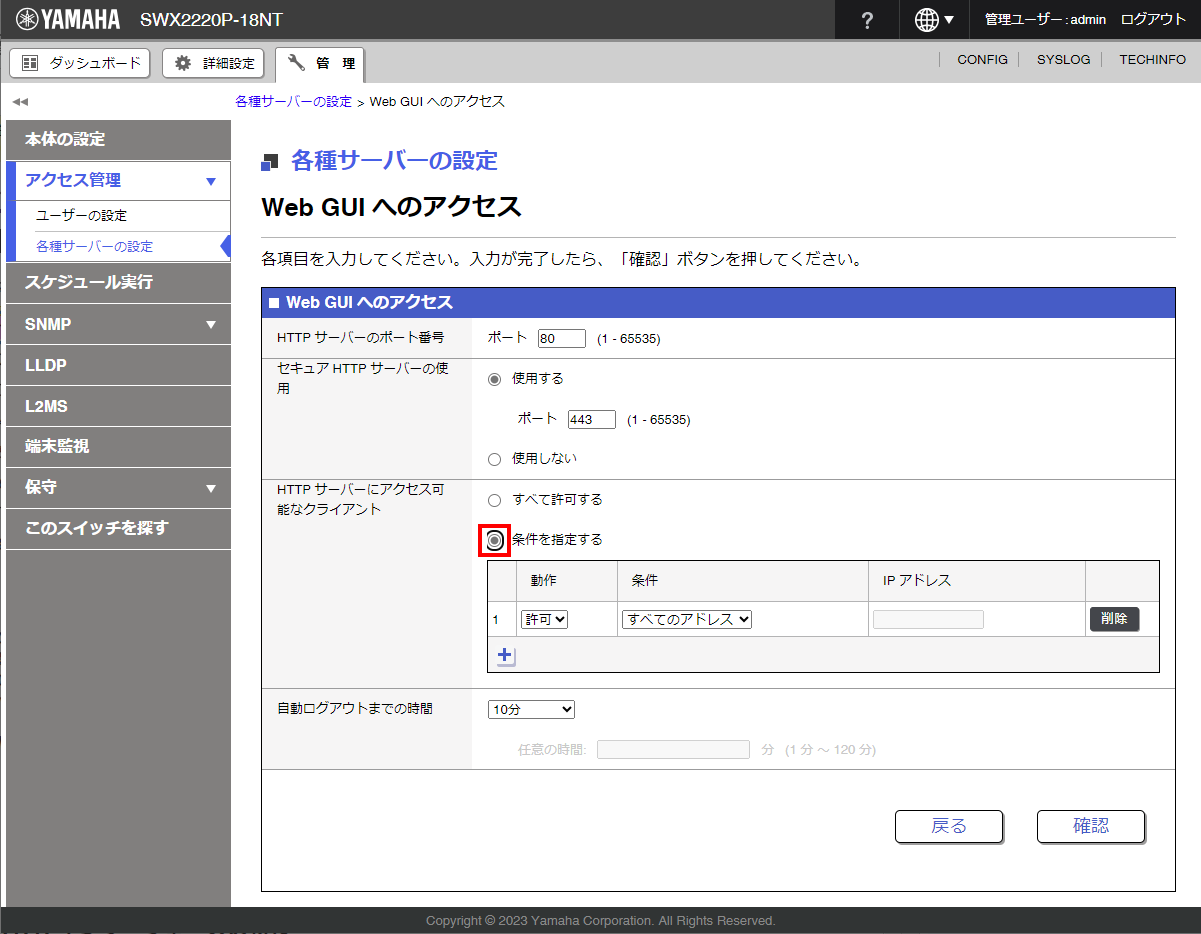Click the YAMAHA logo
The height and width of the screenshot is (934, 1201).
click(x=68, y=20)
